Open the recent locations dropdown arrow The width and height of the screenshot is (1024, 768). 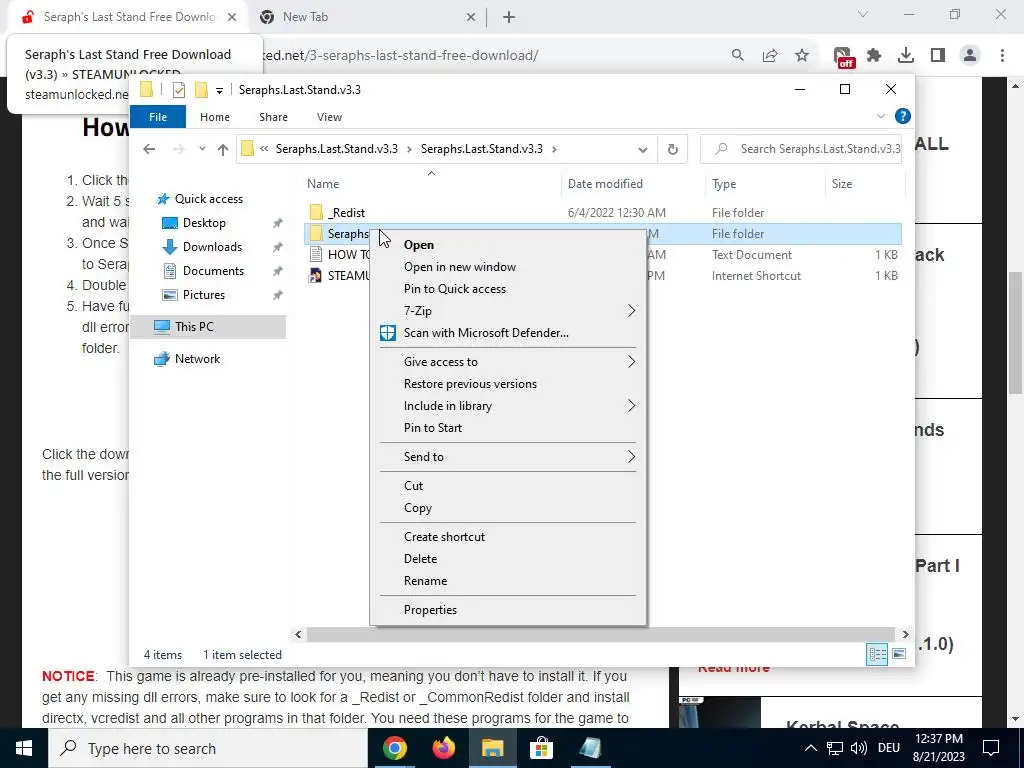point(202,149)
